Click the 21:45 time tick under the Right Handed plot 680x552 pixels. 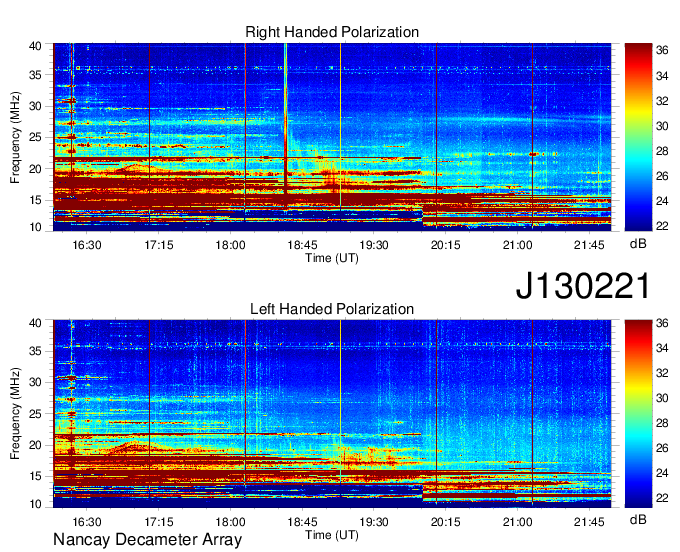[589, 245]
